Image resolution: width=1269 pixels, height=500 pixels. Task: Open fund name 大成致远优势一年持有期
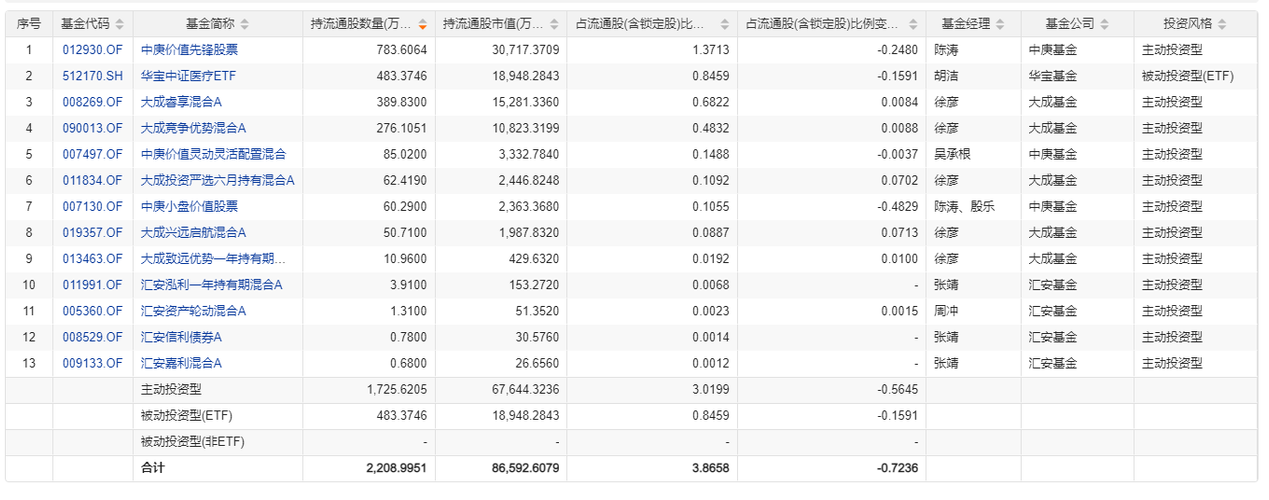click(x=214, y=258)
